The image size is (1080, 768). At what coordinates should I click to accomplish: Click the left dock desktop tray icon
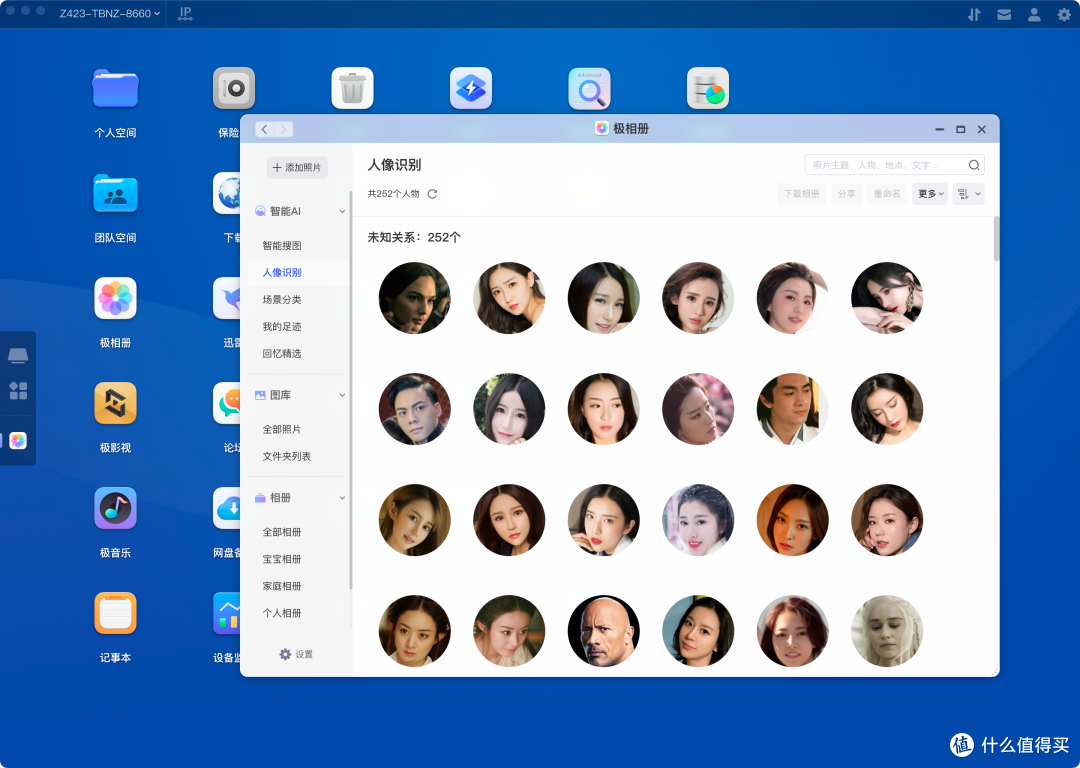[18, 355]
